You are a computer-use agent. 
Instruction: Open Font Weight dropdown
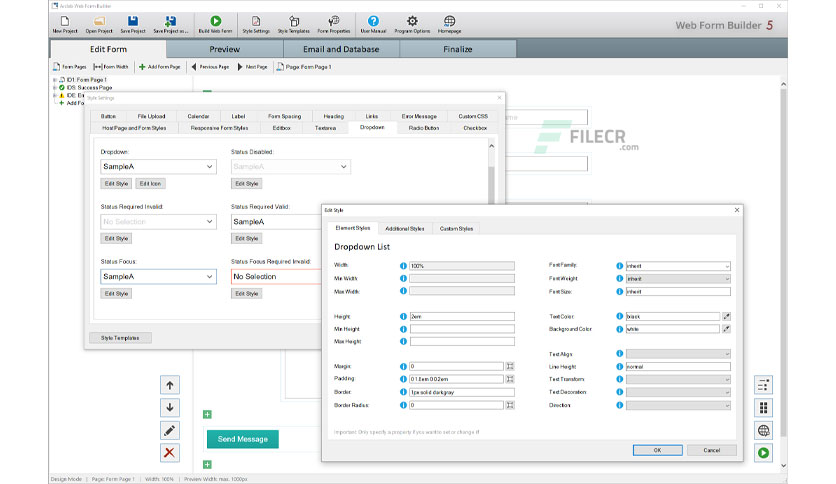(x=678, y=279)
